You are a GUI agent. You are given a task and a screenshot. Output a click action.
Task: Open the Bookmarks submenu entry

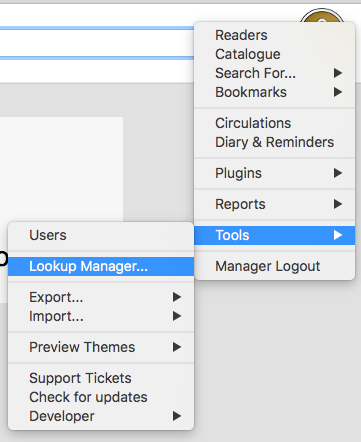click(274, 92)
